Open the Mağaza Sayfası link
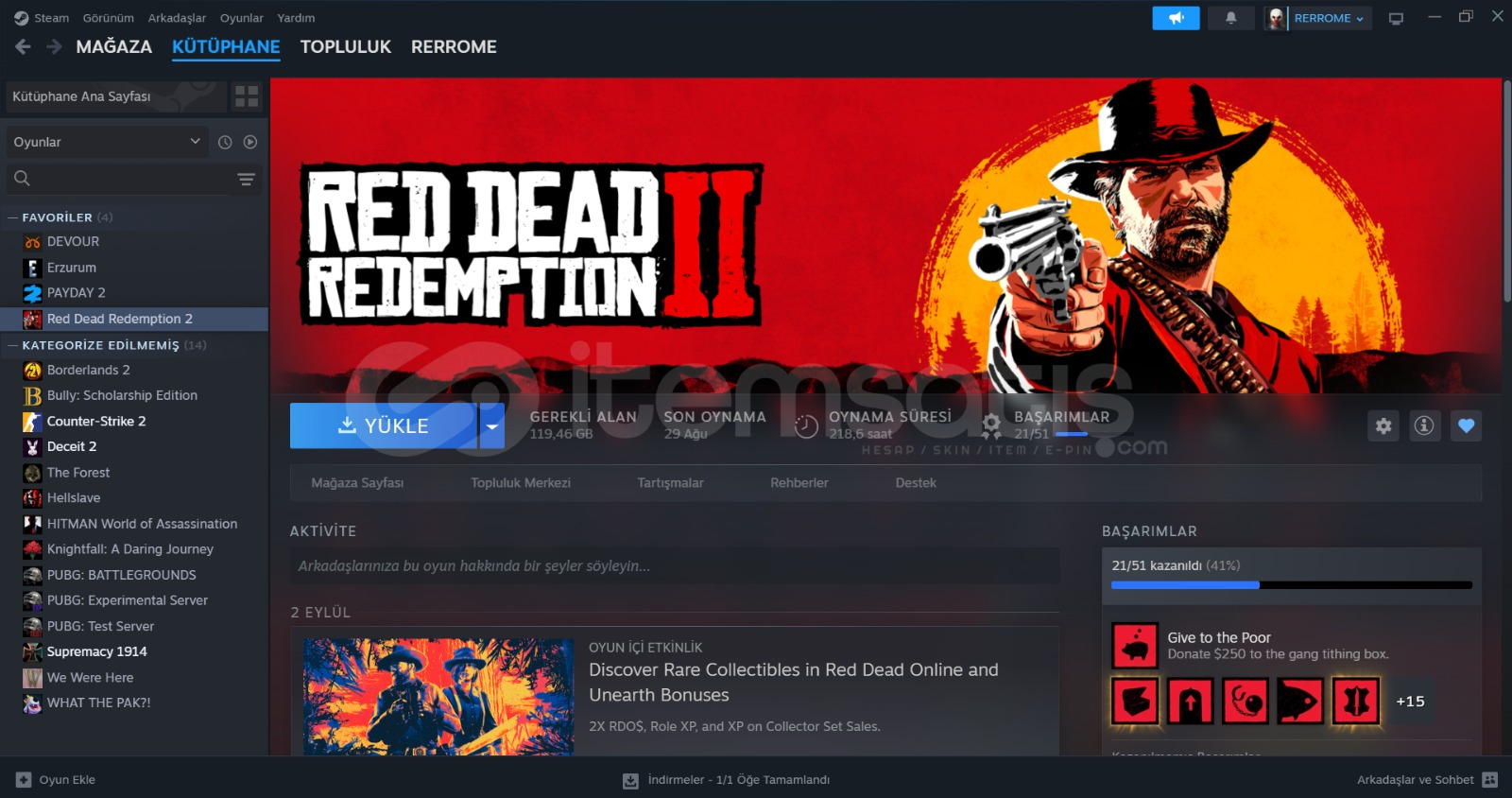The height and width of the screenshot is (798, 1512). 357,483
